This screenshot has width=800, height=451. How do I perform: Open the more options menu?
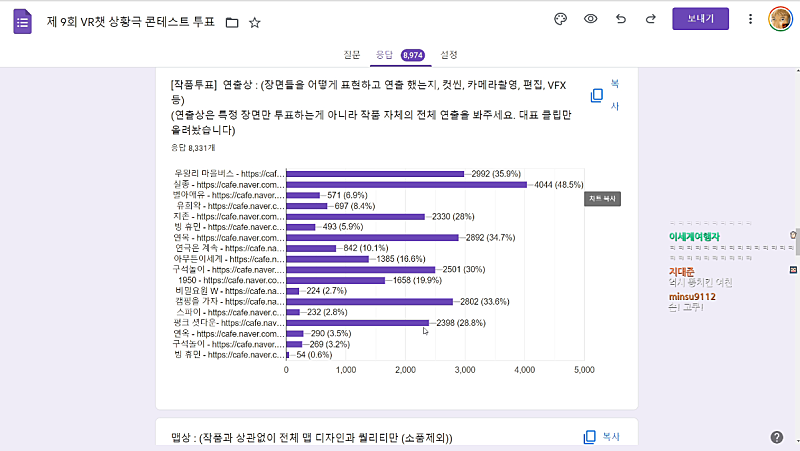750,19
